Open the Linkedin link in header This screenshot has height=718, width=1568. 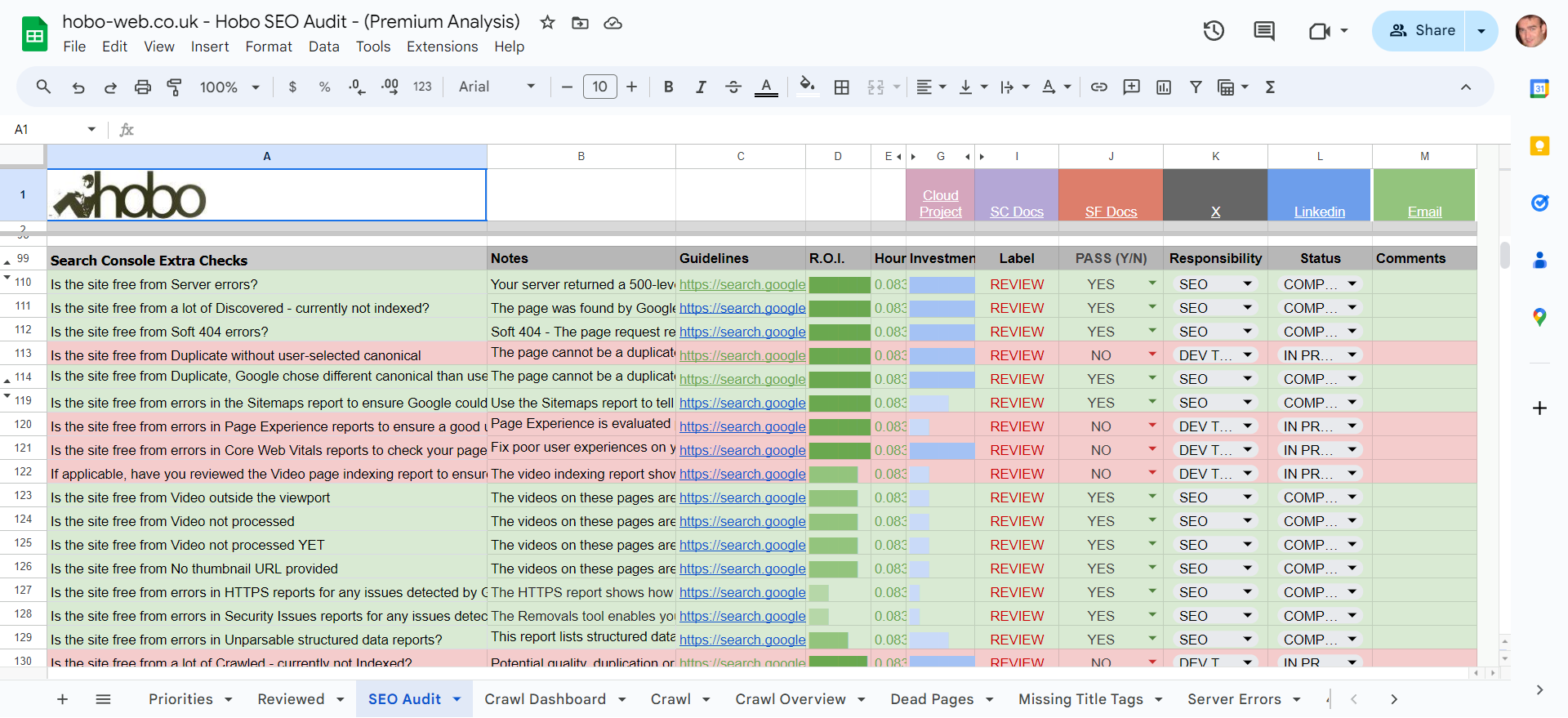(x=1319, y=212)
